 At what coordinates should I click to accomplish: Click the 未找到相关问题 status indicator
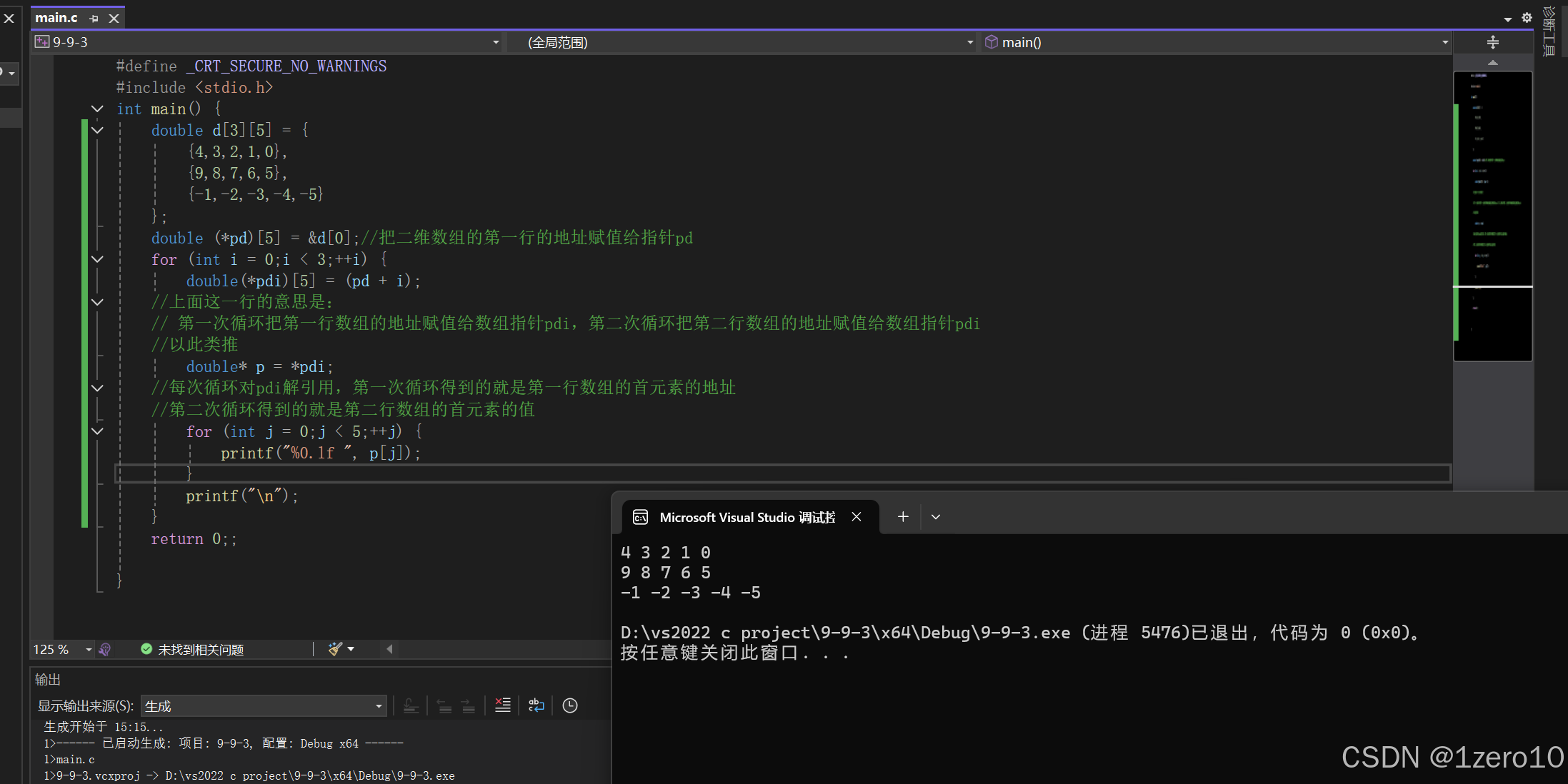tap(193, 649)
